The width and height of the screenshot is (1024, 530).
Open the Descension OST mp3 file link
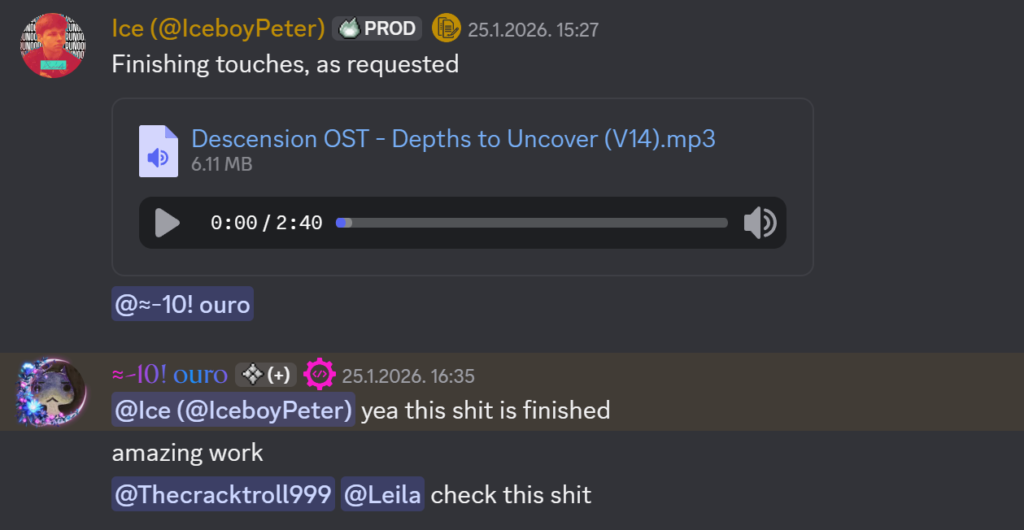pyautogui.click(x=453, y=138)
